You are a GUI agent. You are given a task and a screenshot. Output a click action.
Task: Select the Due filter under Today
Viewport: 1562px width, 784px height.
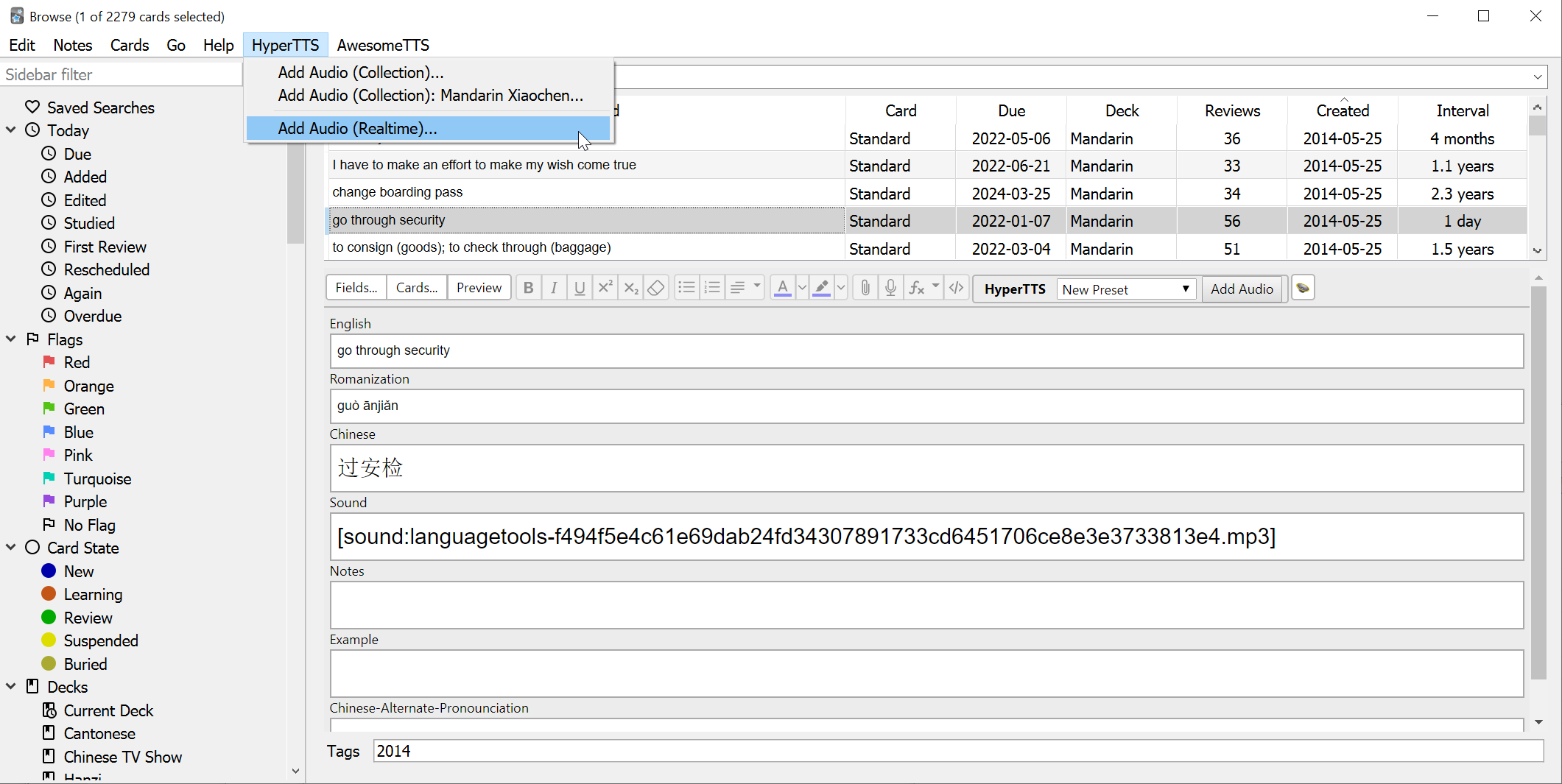point(77,154)
